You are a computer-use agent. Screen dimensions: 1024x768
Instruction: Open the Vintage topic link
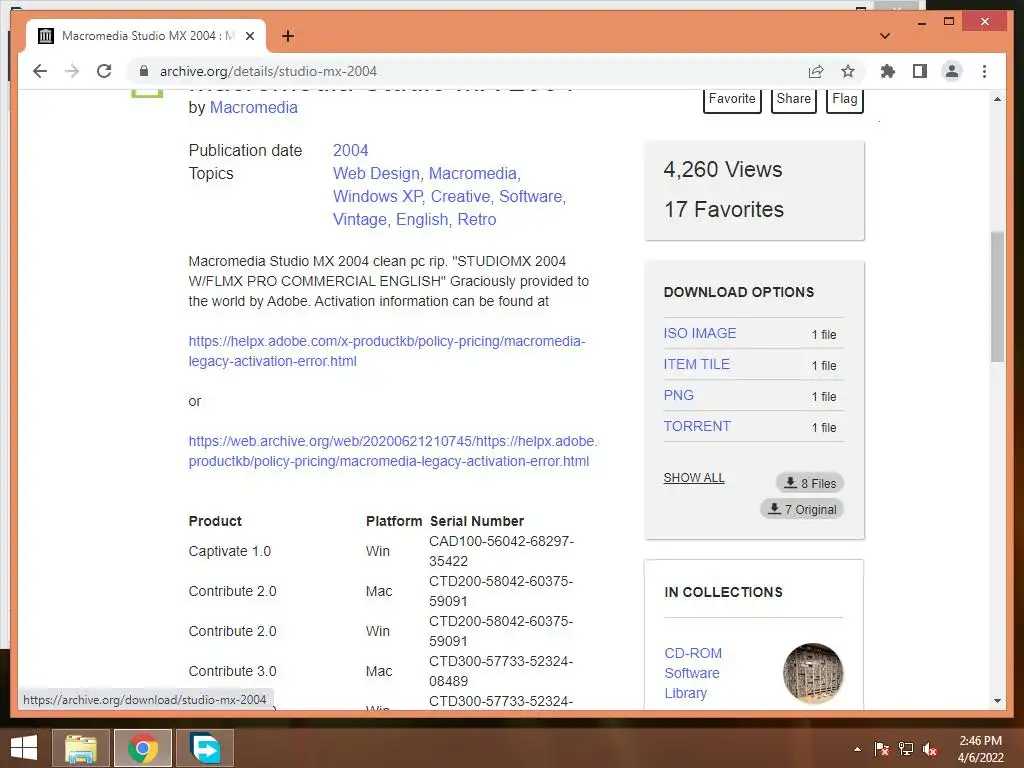(x=360, y=219)
